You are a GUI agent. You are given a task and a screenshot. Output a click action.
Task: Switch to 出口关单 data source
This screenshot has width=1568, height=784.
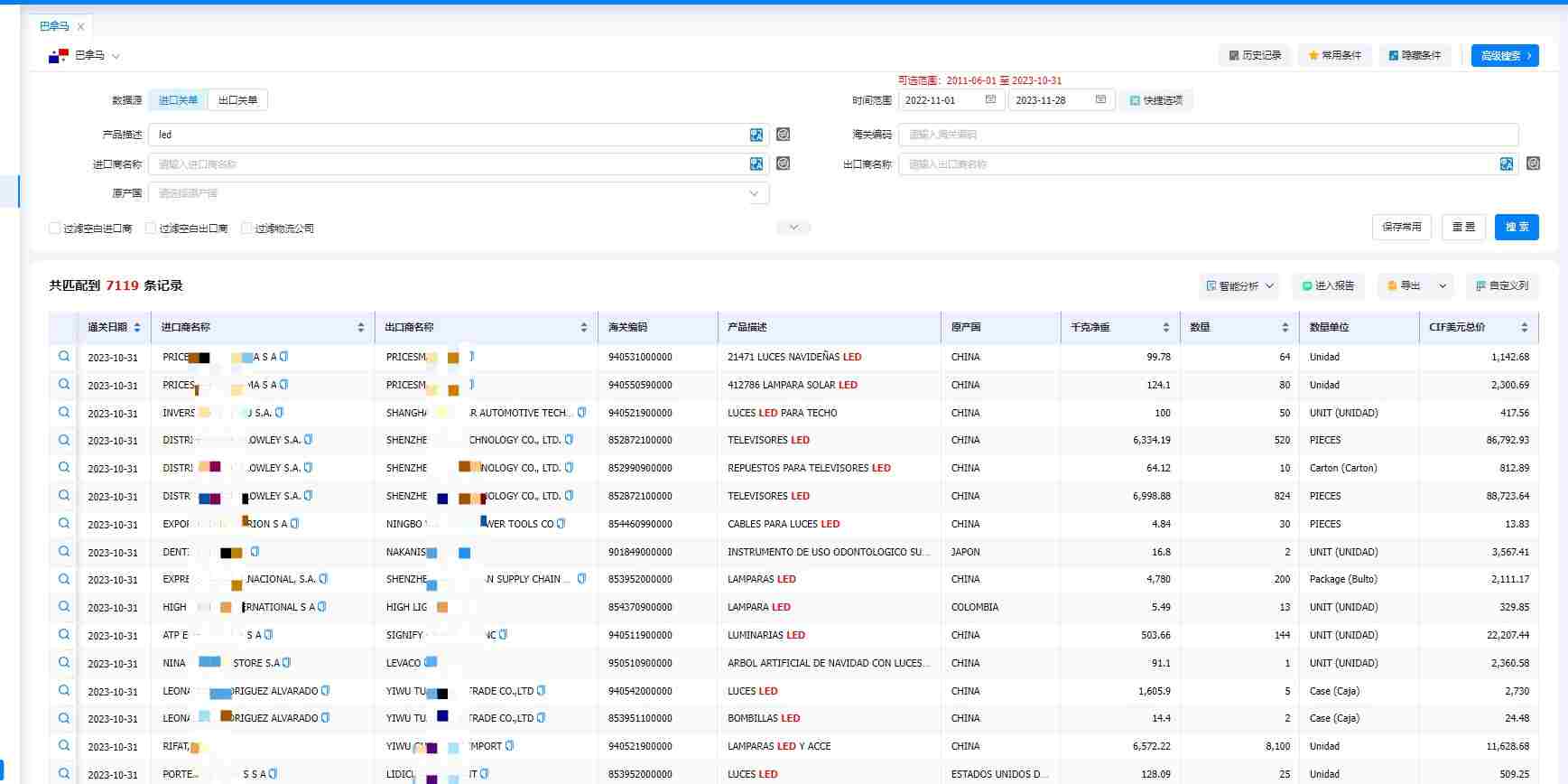[237, 100]
